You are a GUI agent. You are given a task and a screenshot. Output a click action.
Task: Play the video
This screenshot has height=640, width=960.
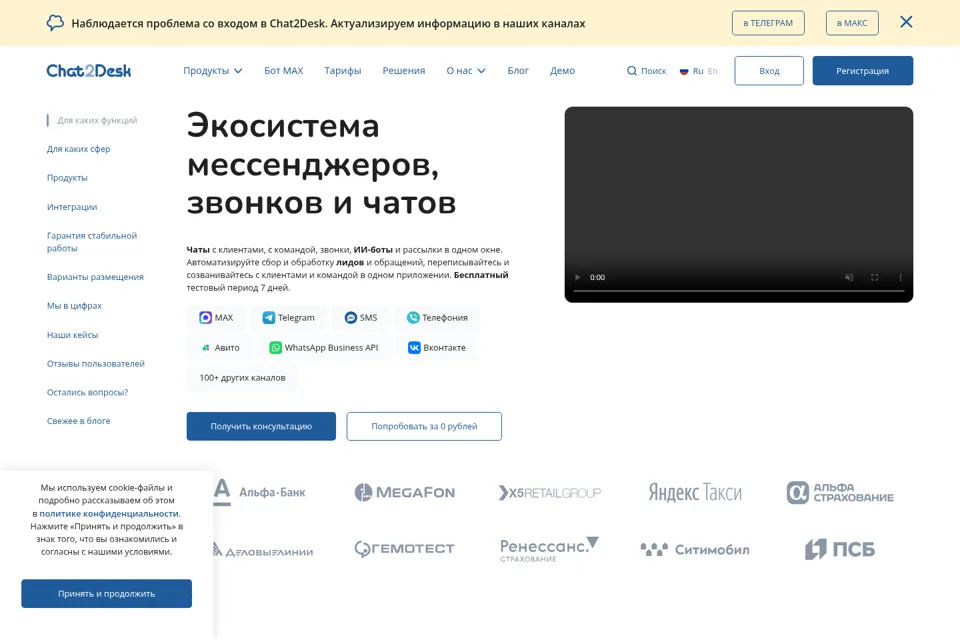pyautogui.click(x=577, y=277)
